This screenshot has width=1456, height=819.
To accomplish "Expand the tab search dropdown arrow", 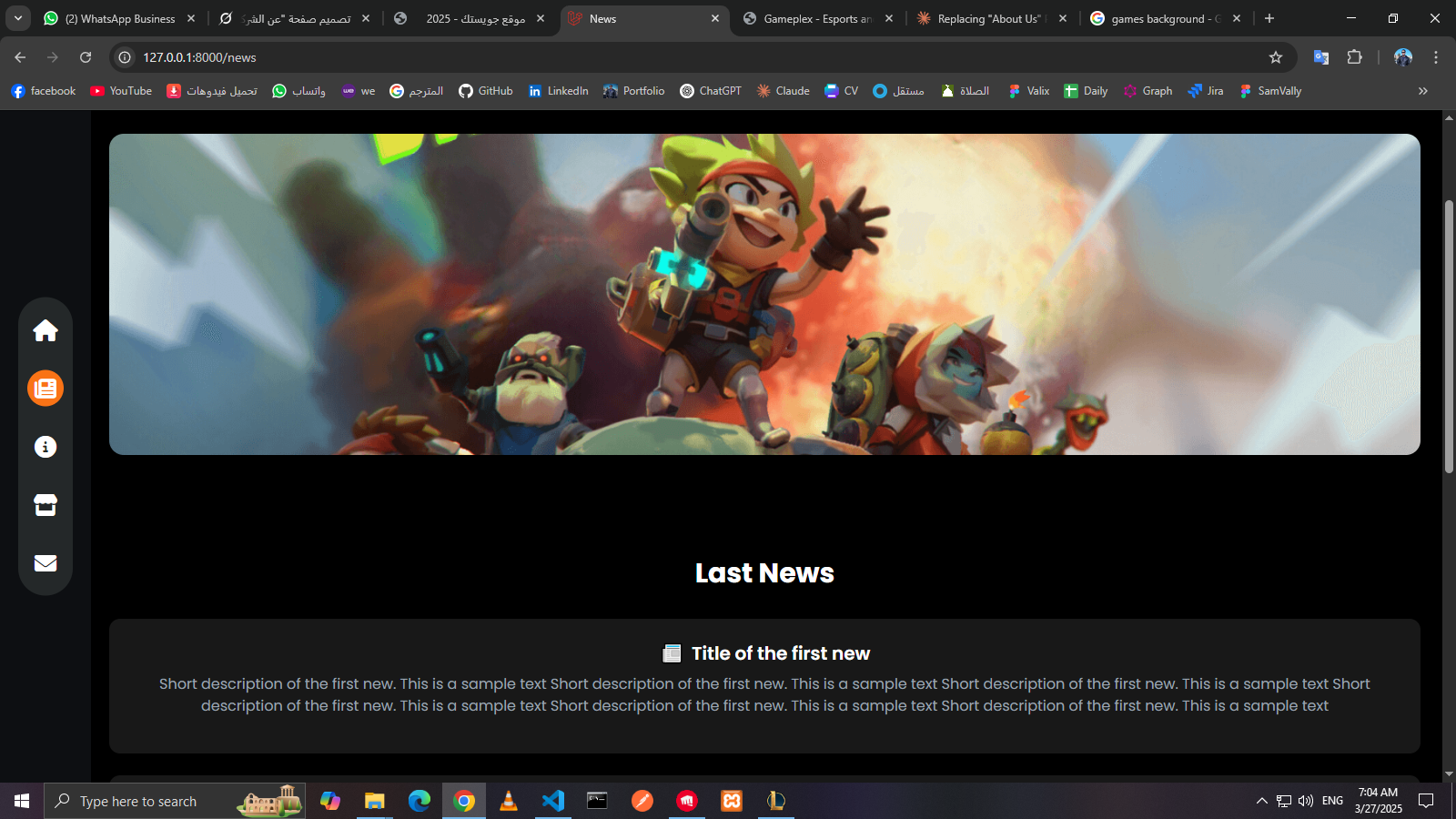I will point(17,18).
